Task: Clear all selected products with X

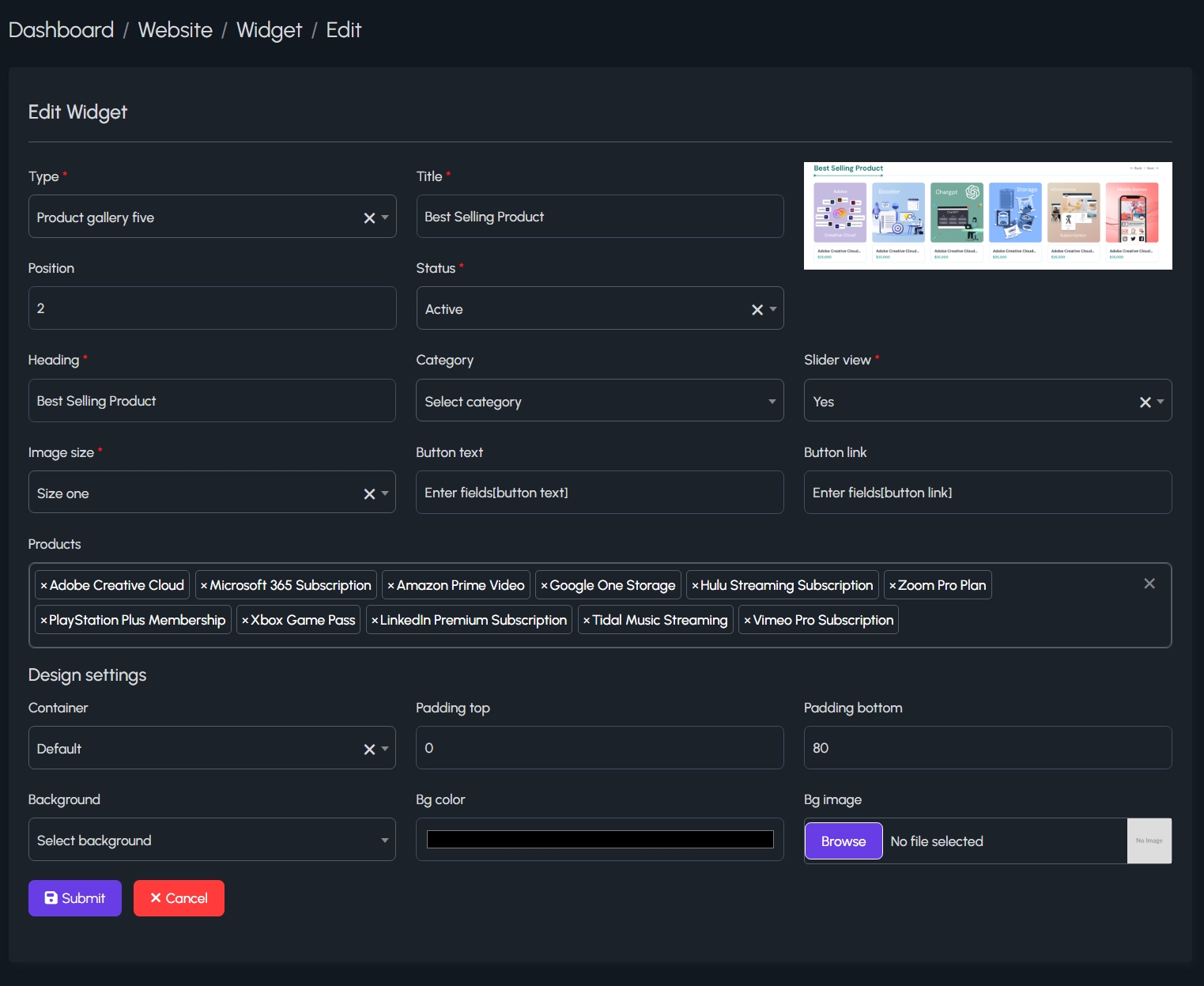Action: [x=1149, y=584]
